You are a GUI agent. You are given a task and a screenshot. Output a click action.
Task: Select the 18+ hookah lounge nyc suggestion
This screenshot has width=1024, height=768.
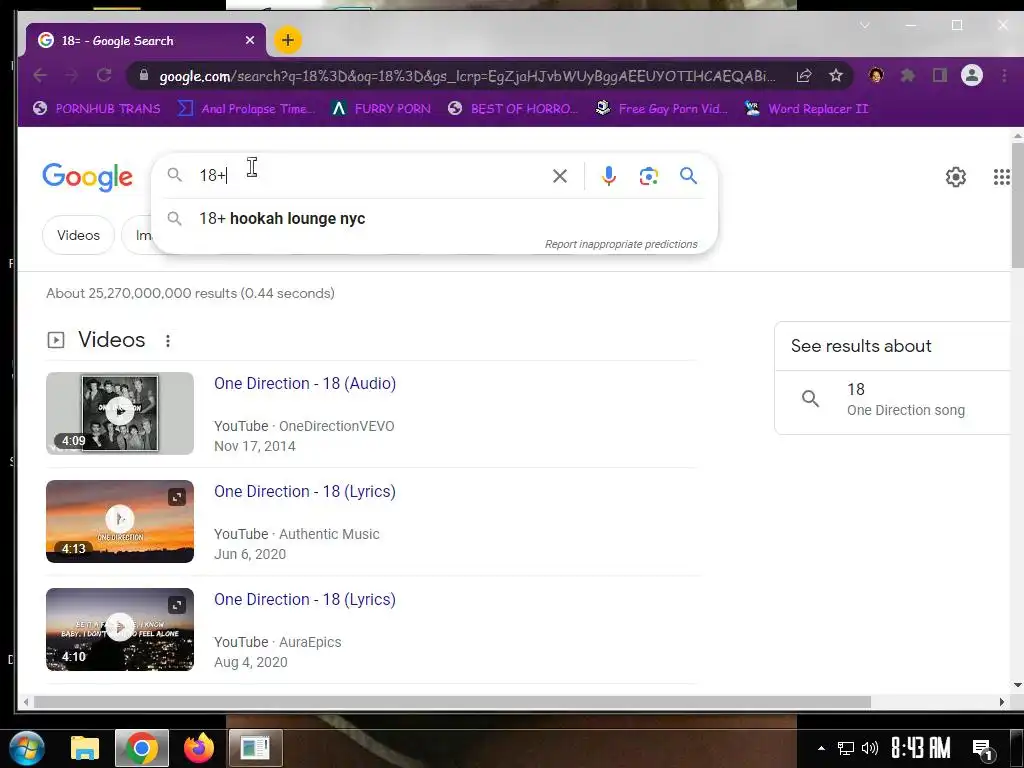[434, 219]
